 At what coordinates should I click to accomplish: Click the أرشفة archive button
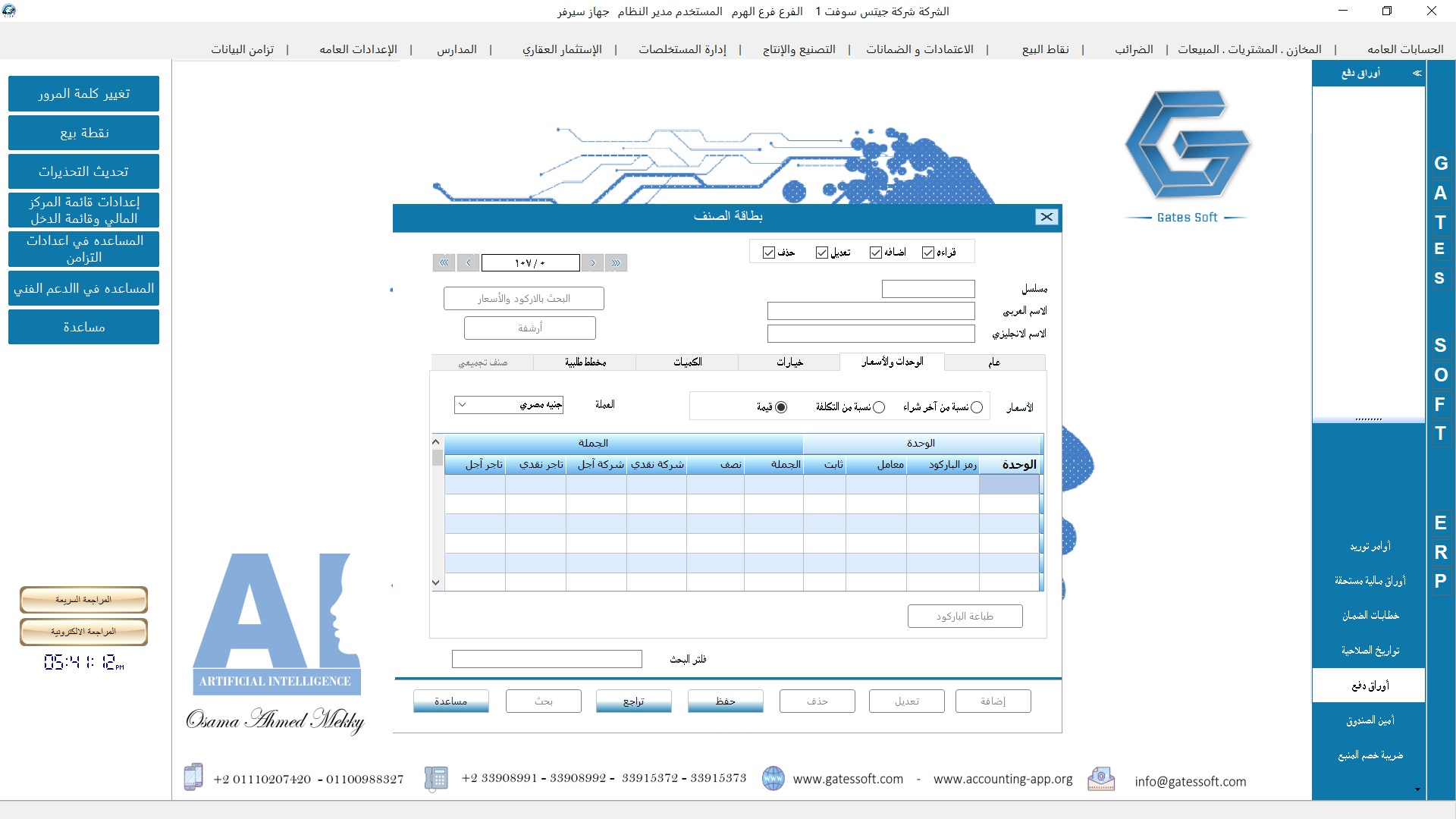530,328
